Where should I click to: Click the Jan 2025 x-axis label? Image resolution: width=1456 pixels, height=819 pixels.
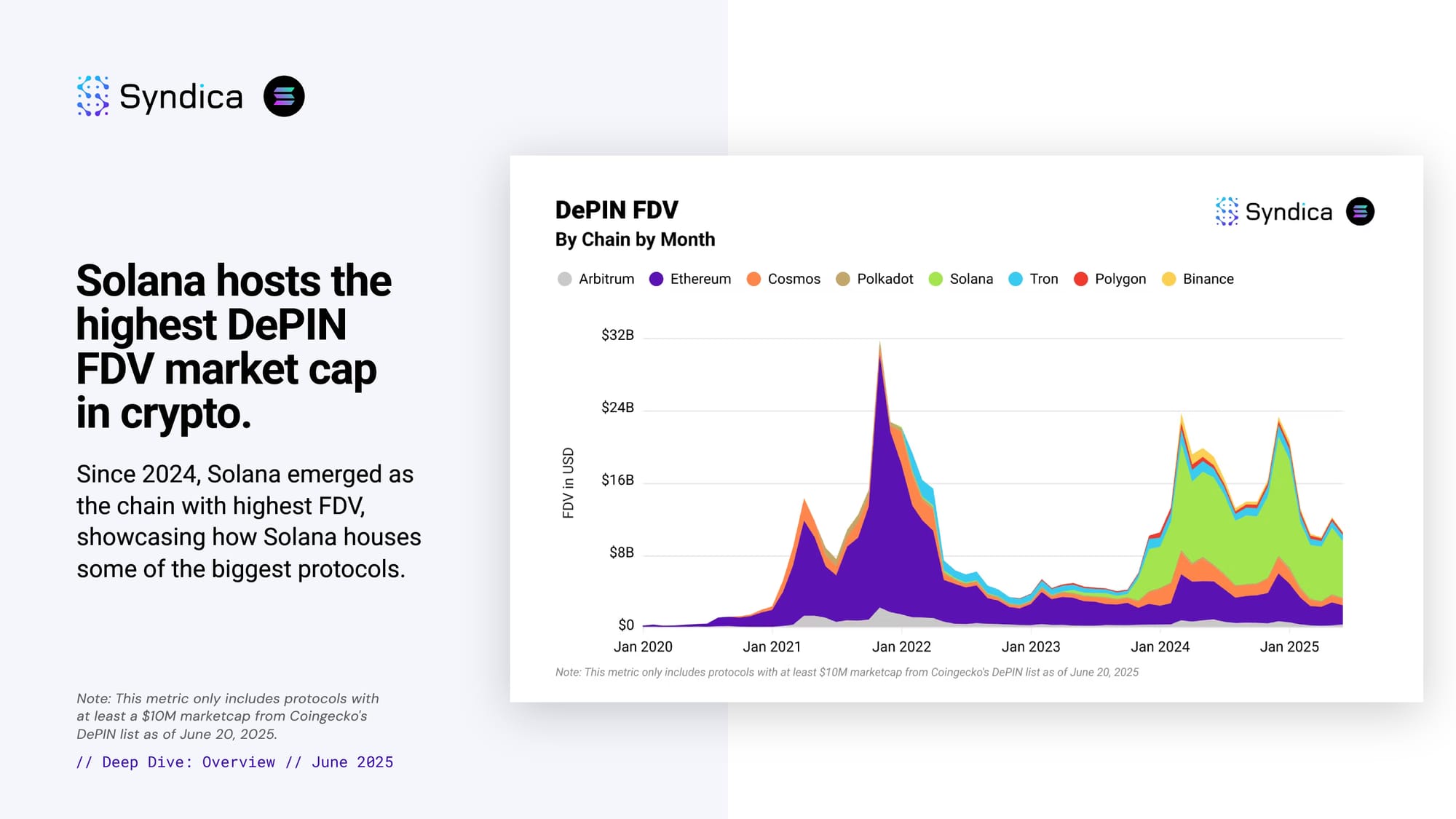point(1289,646)
